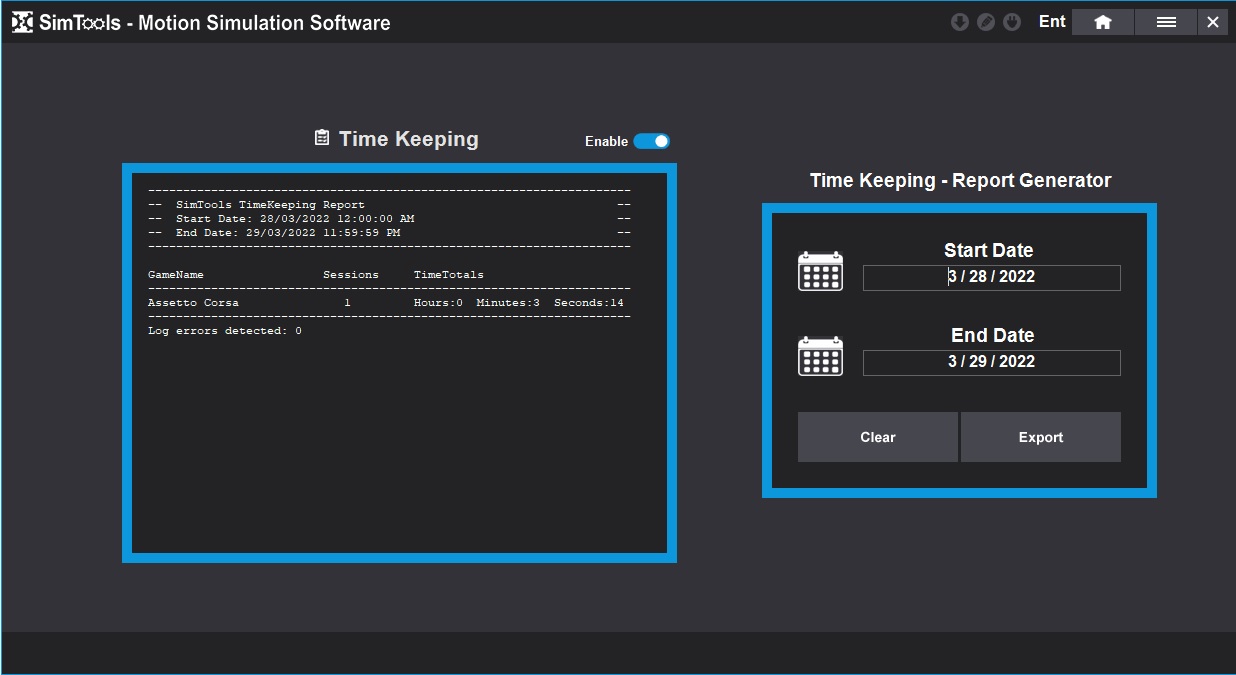This screenshot has width=1236, height=675.
Task: Click the report Start Date line text
Action: [295, 219]
